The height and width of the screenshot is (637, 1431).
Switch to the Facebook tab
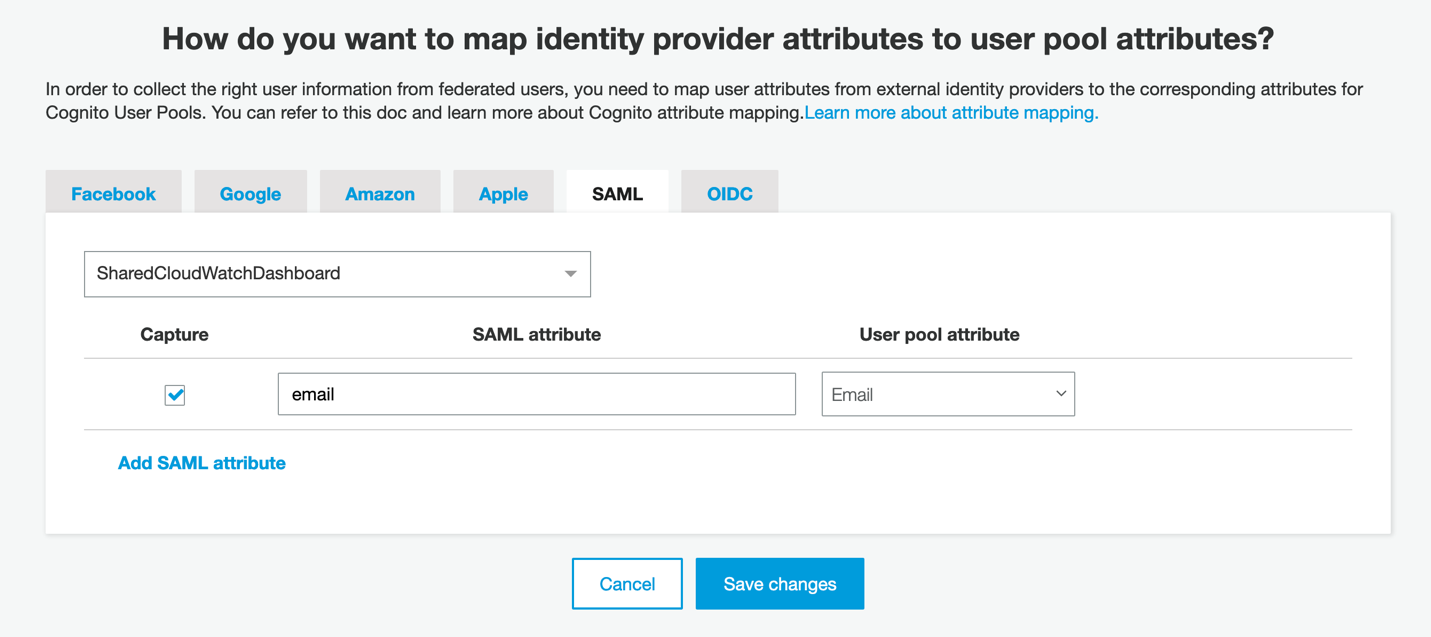coord(113,192)
